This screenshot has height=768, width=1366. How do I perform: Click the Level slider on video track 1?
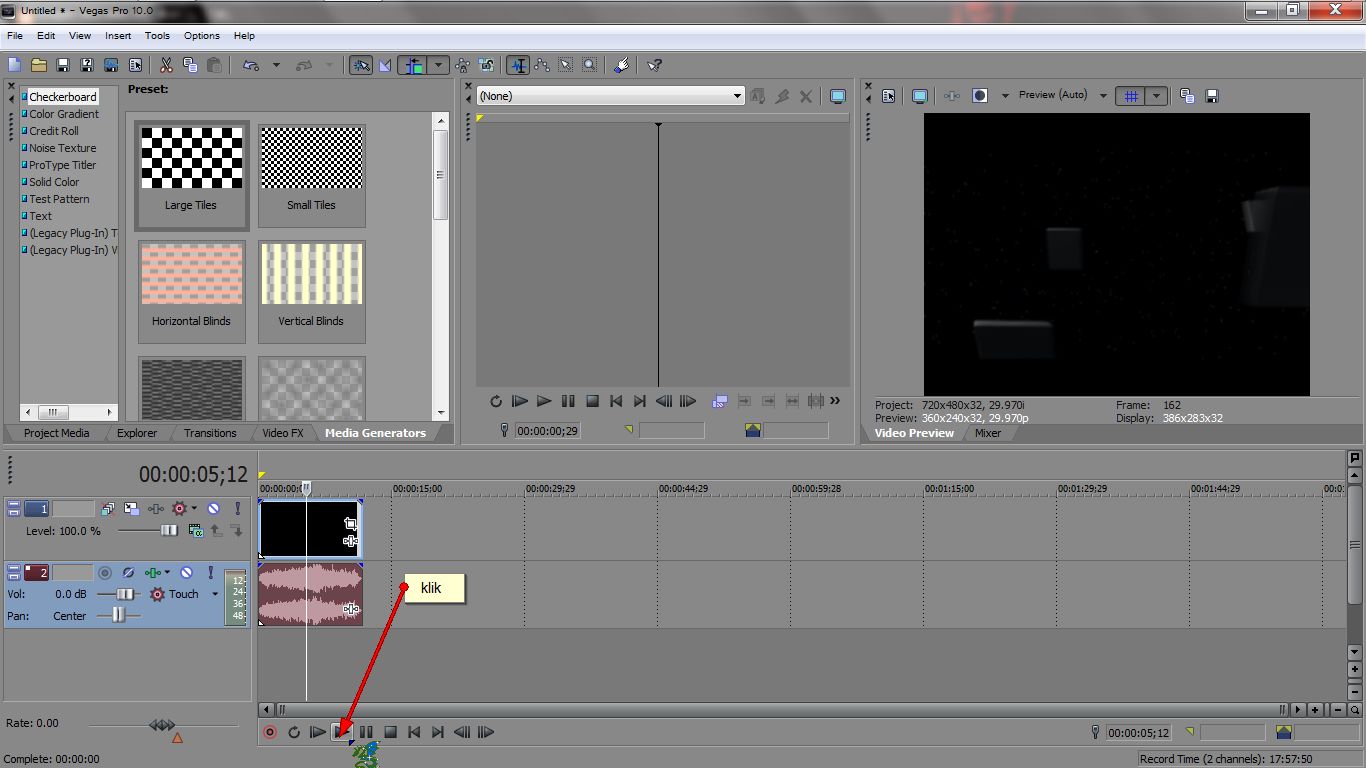pos(169,530)
